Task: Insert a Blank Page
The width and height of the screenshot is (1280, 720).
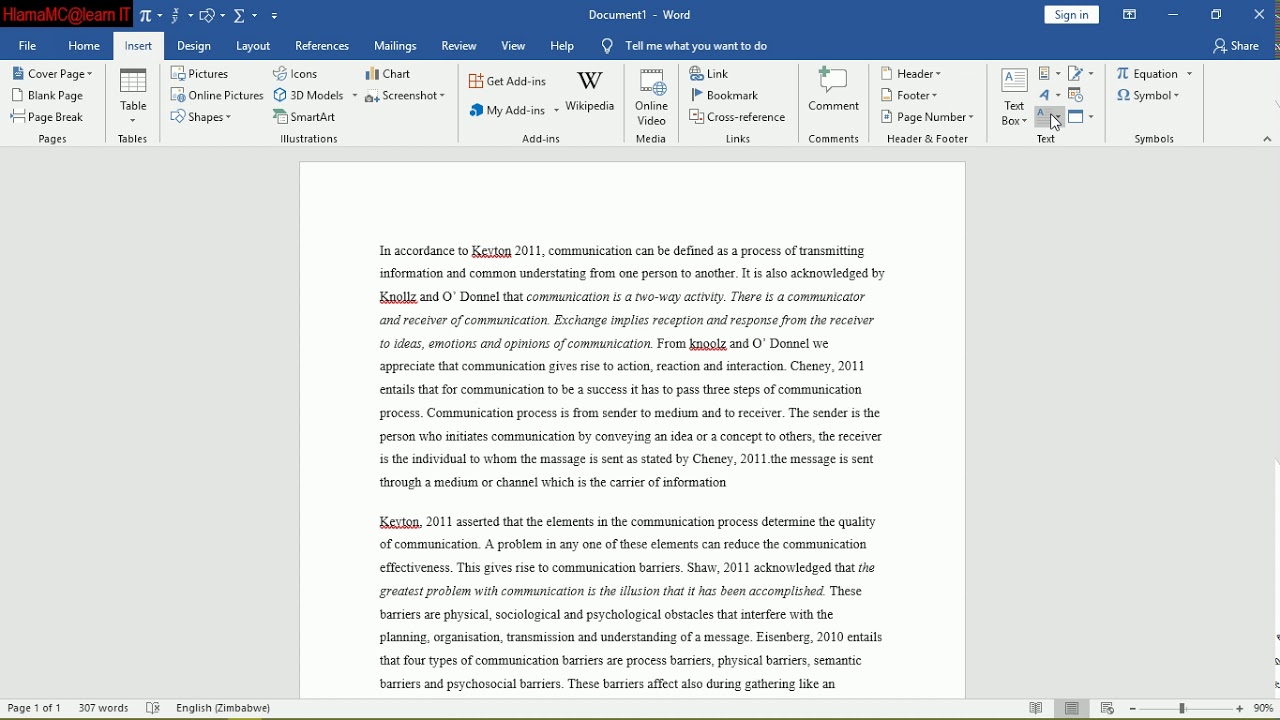Action: tap(48, 95)
